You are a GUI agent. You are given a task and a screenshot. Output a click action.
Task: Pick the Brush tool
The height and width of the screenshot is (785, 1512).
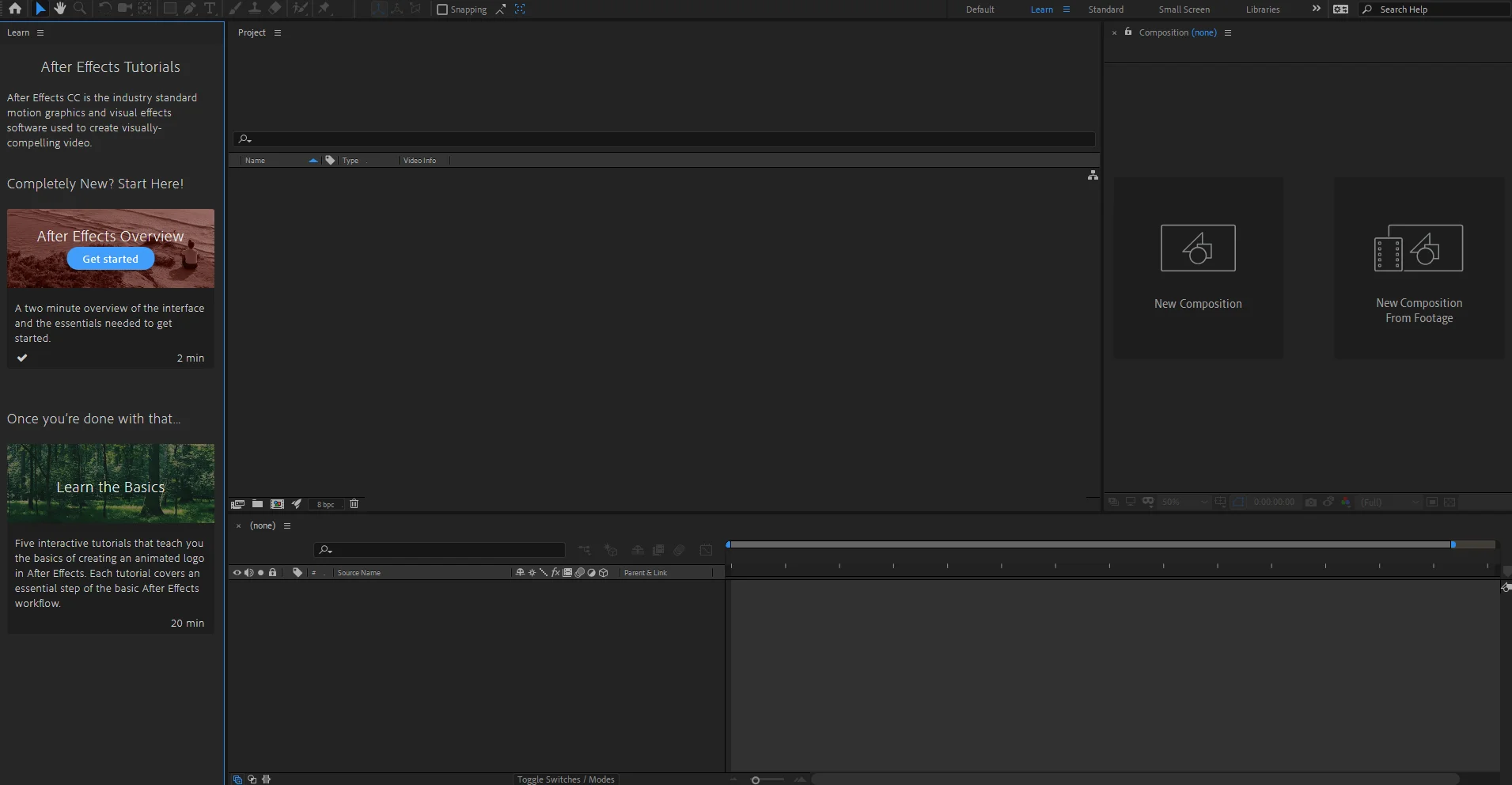[x=236, y=9]
